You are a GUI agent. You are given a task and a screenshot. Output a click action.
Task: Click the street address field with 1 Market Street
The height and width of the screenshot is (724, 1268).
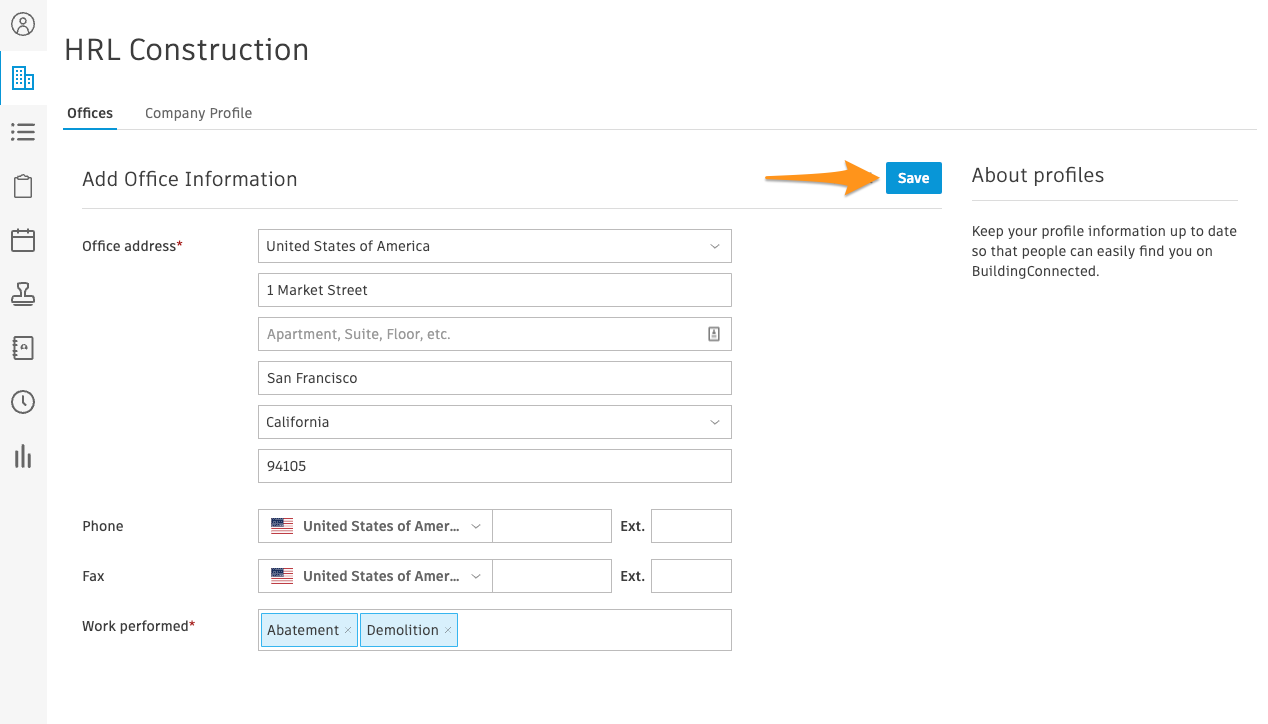(495, 290)
